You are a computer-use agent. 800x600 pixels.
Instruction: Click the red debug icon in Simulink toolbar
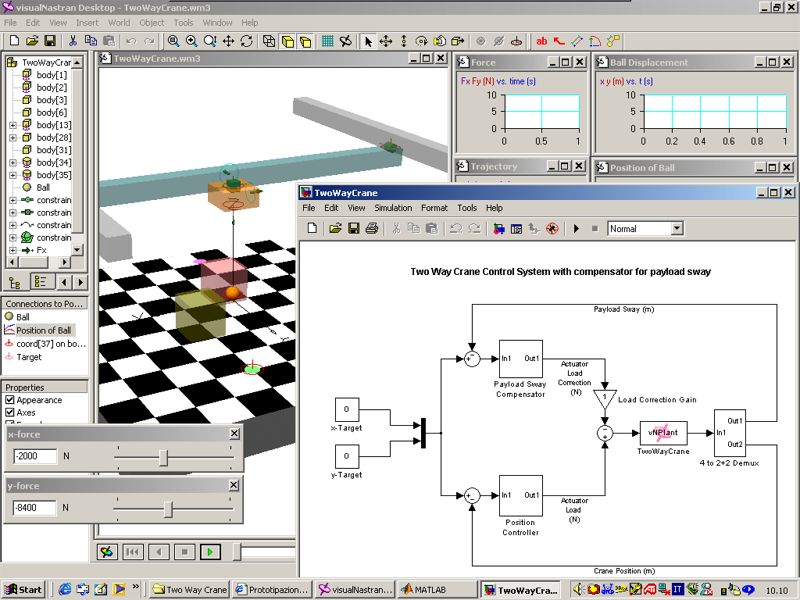click(x=552, y=229)
